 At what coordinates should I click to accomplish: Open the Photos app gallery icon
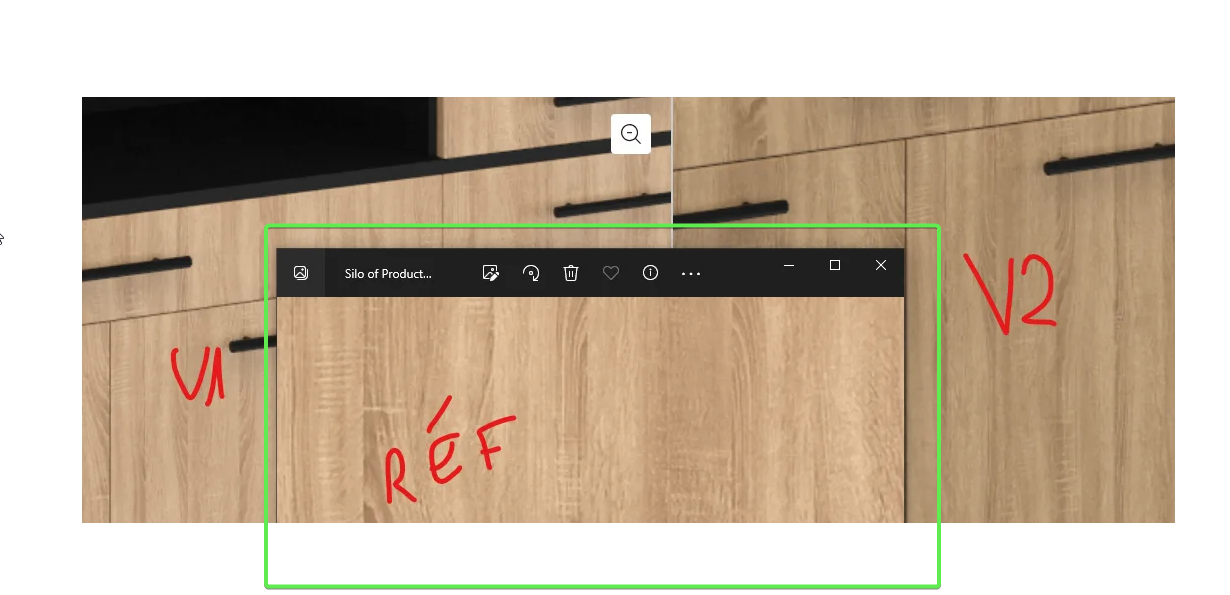click(x=301, y=273)
